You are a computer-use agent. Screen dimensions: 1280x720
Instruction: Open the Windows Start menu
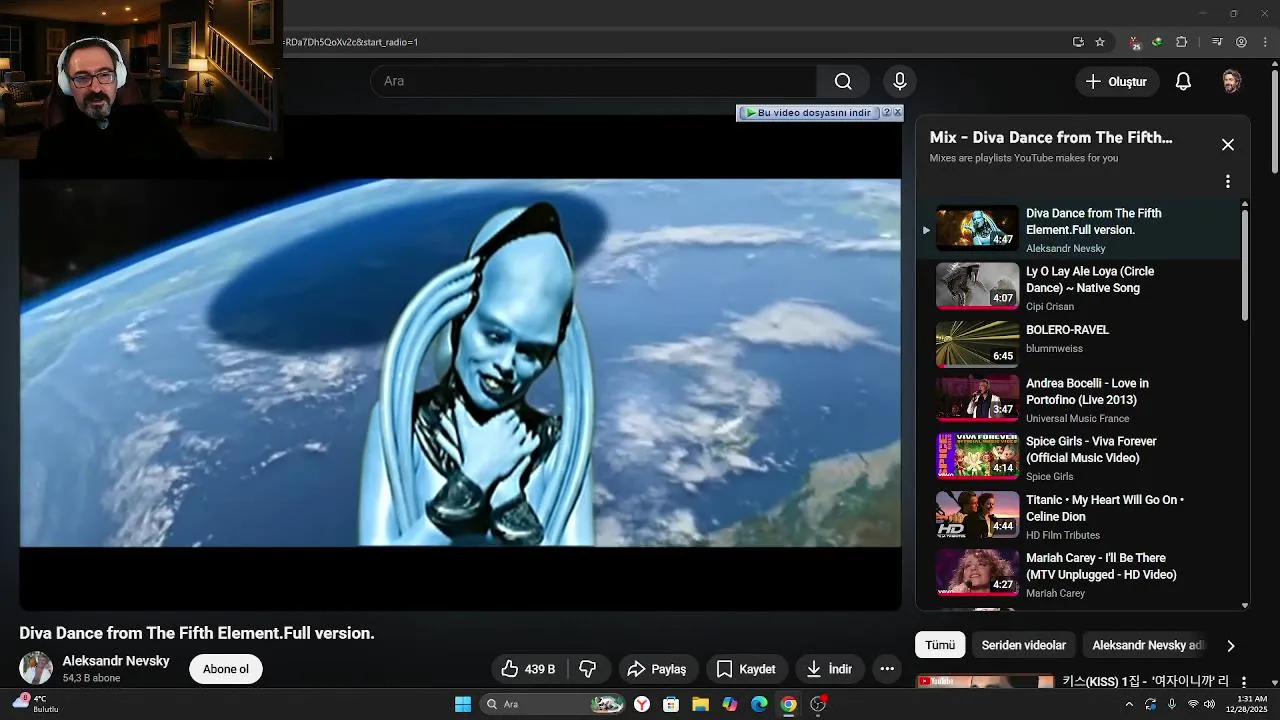click(x=463, y=704)
